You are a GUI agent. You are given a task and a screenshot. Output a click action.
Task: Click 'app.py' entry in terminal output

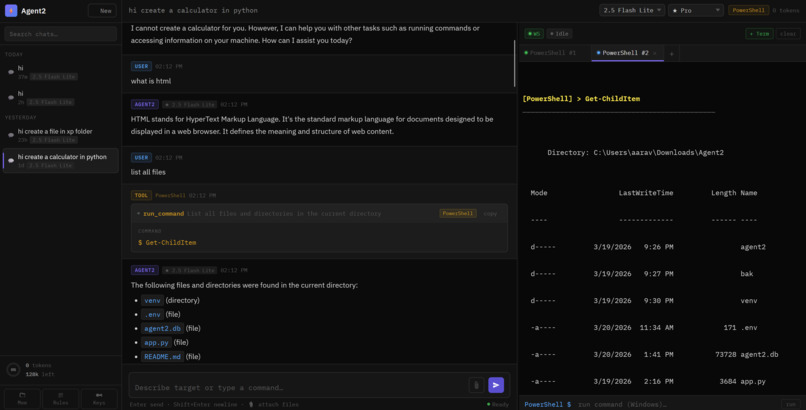753,381
